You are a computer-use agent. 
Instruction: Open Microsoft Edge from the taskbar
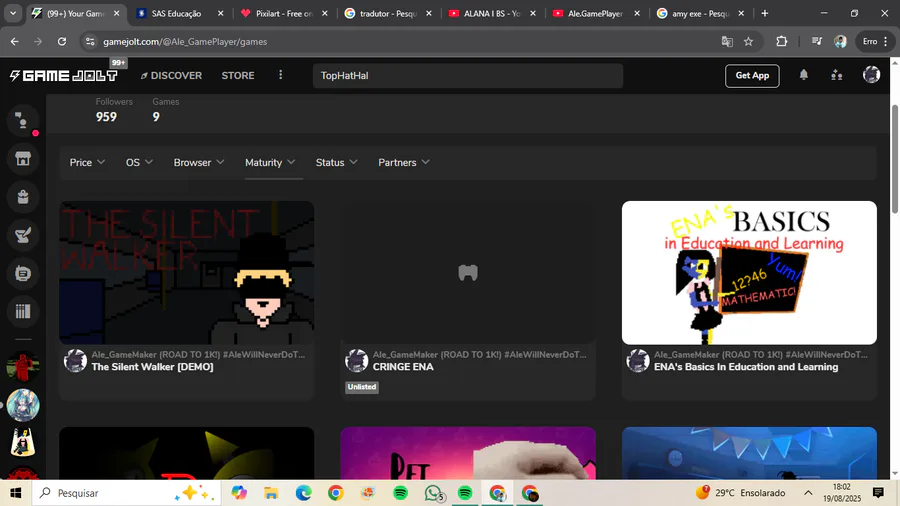(x=304, y=493)
